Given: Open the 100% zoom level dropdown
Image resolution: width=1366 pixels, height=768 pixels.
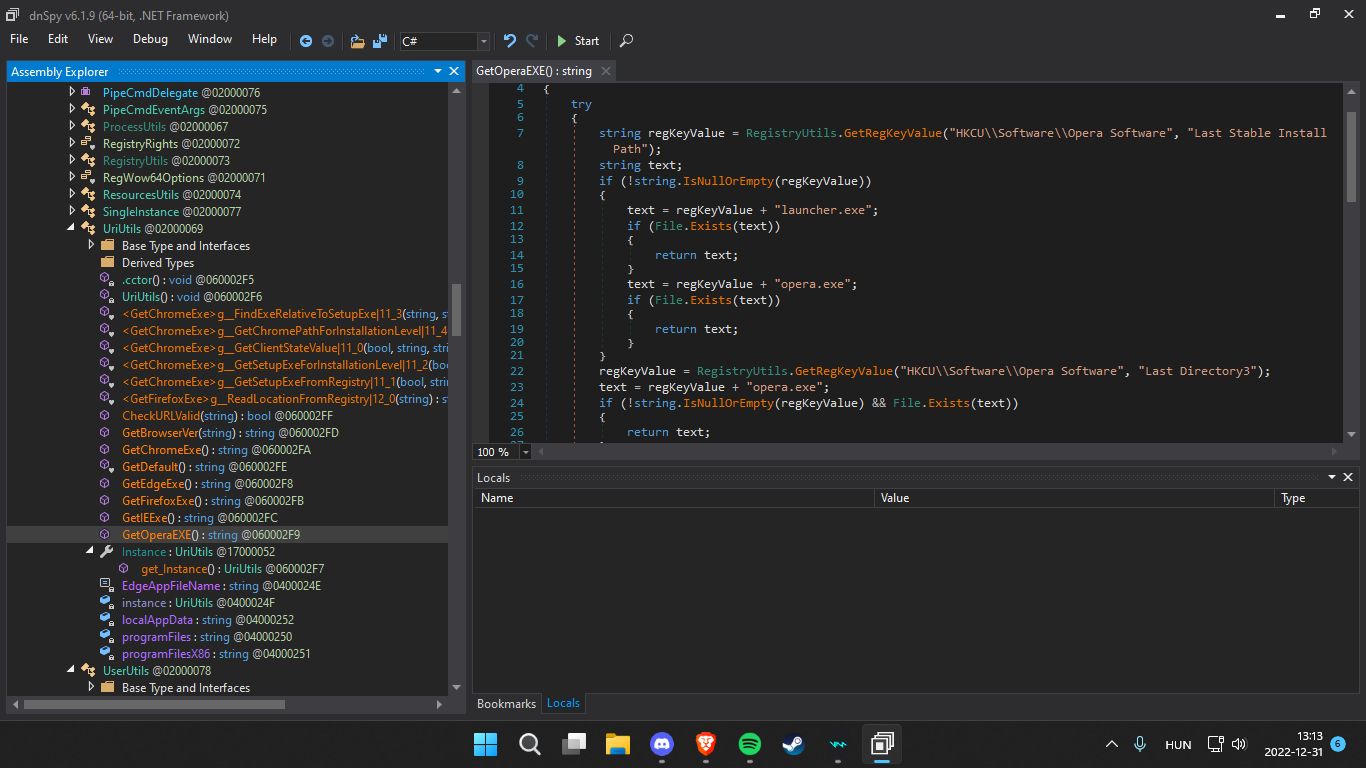Looking at the screenshot, I should tap(524, 452).
